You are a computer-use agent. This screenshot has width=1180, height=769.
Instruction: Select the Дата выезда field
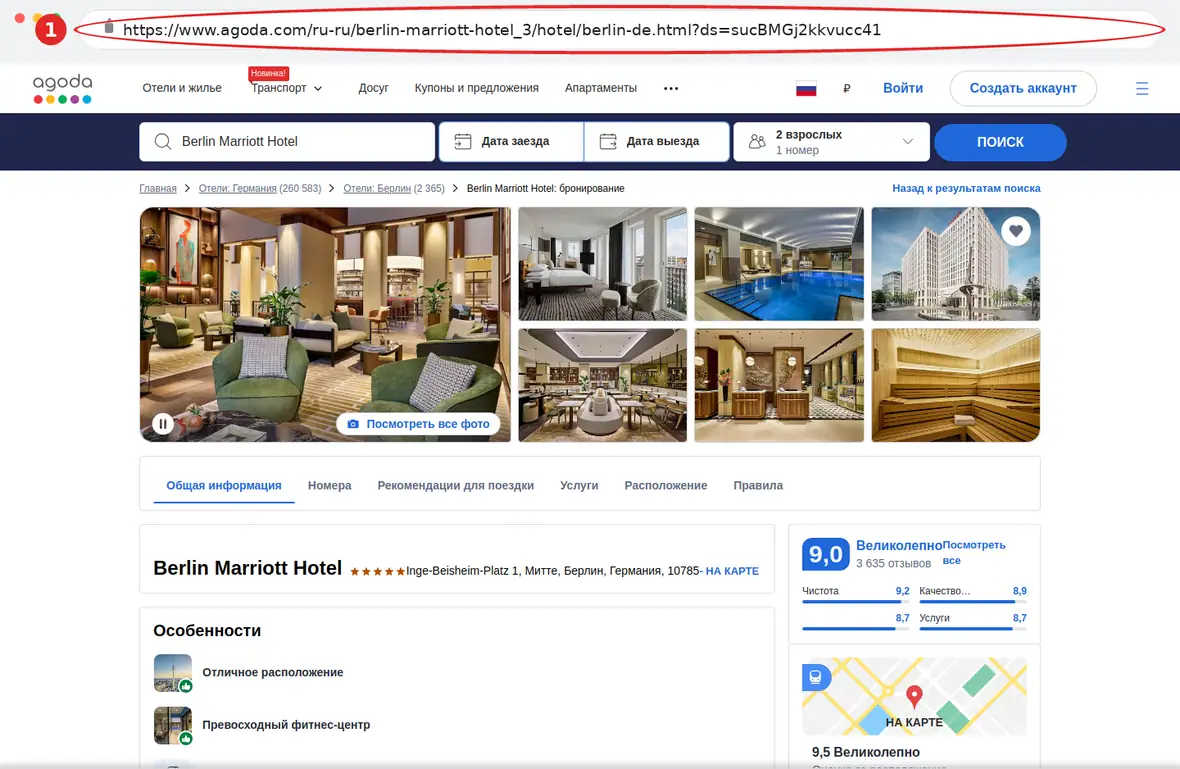[x=656, y=141]
